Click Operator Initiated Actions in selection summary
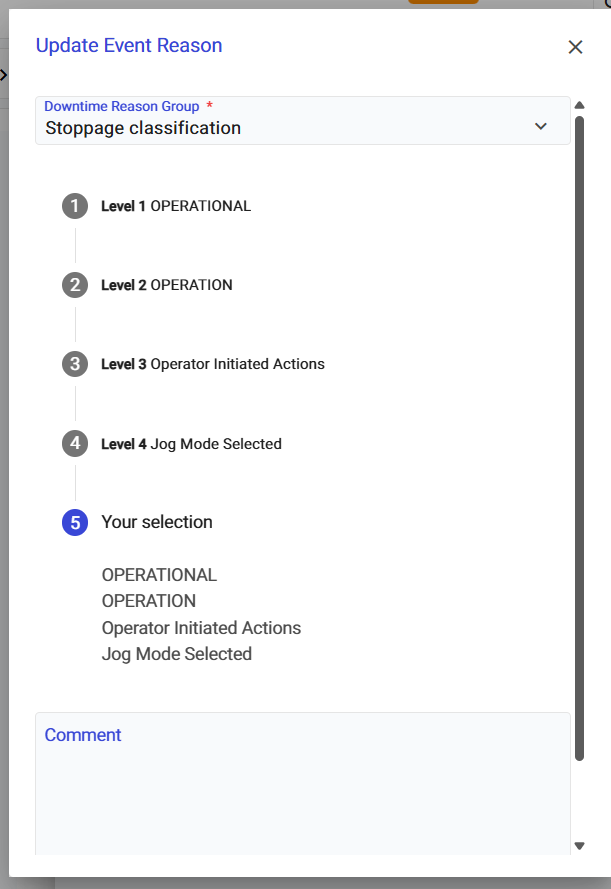This screenshot has height=889, width=611. pos(201,628)
